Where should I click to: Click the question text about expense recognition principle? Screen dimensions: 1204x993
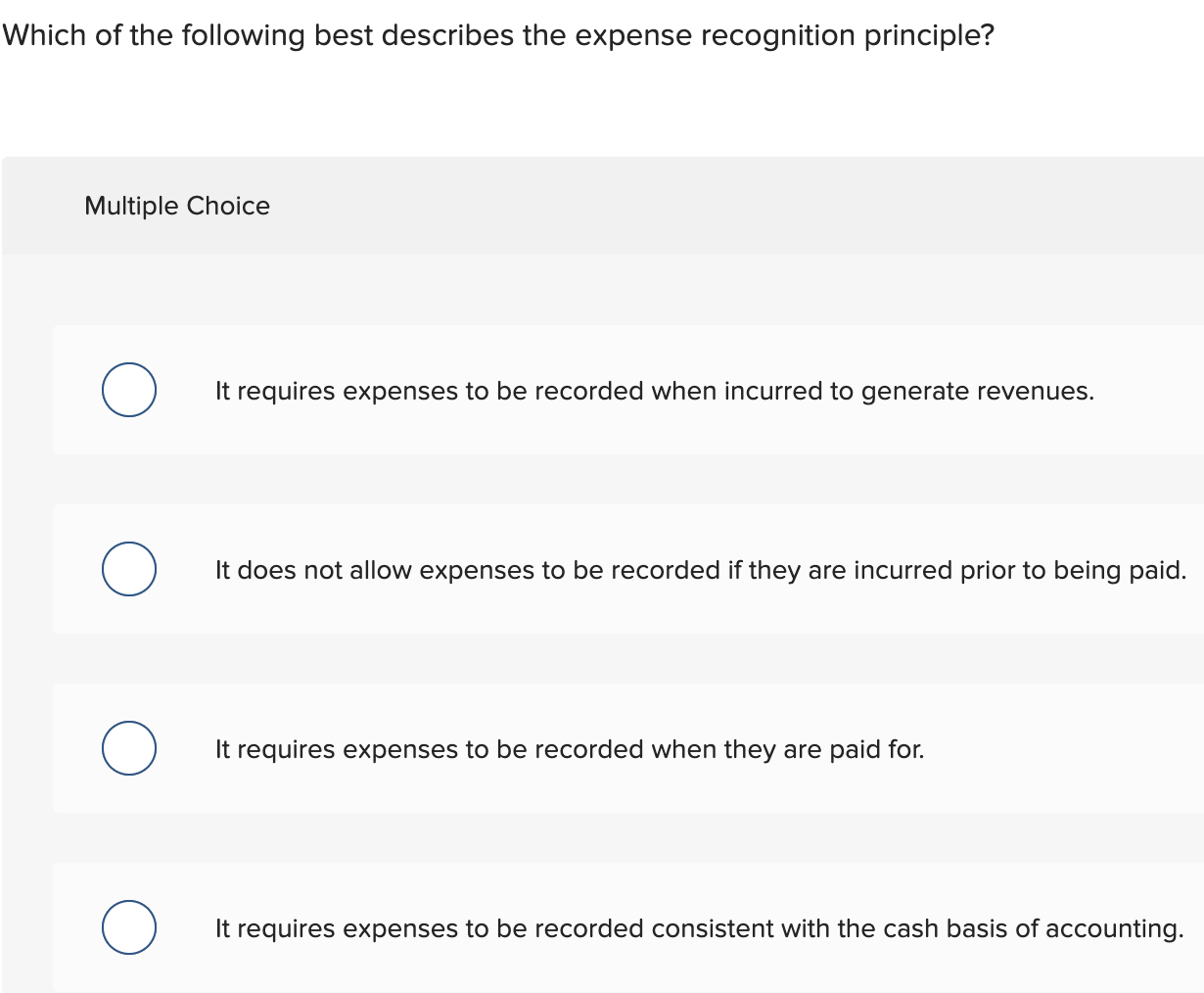click(496, 34)
